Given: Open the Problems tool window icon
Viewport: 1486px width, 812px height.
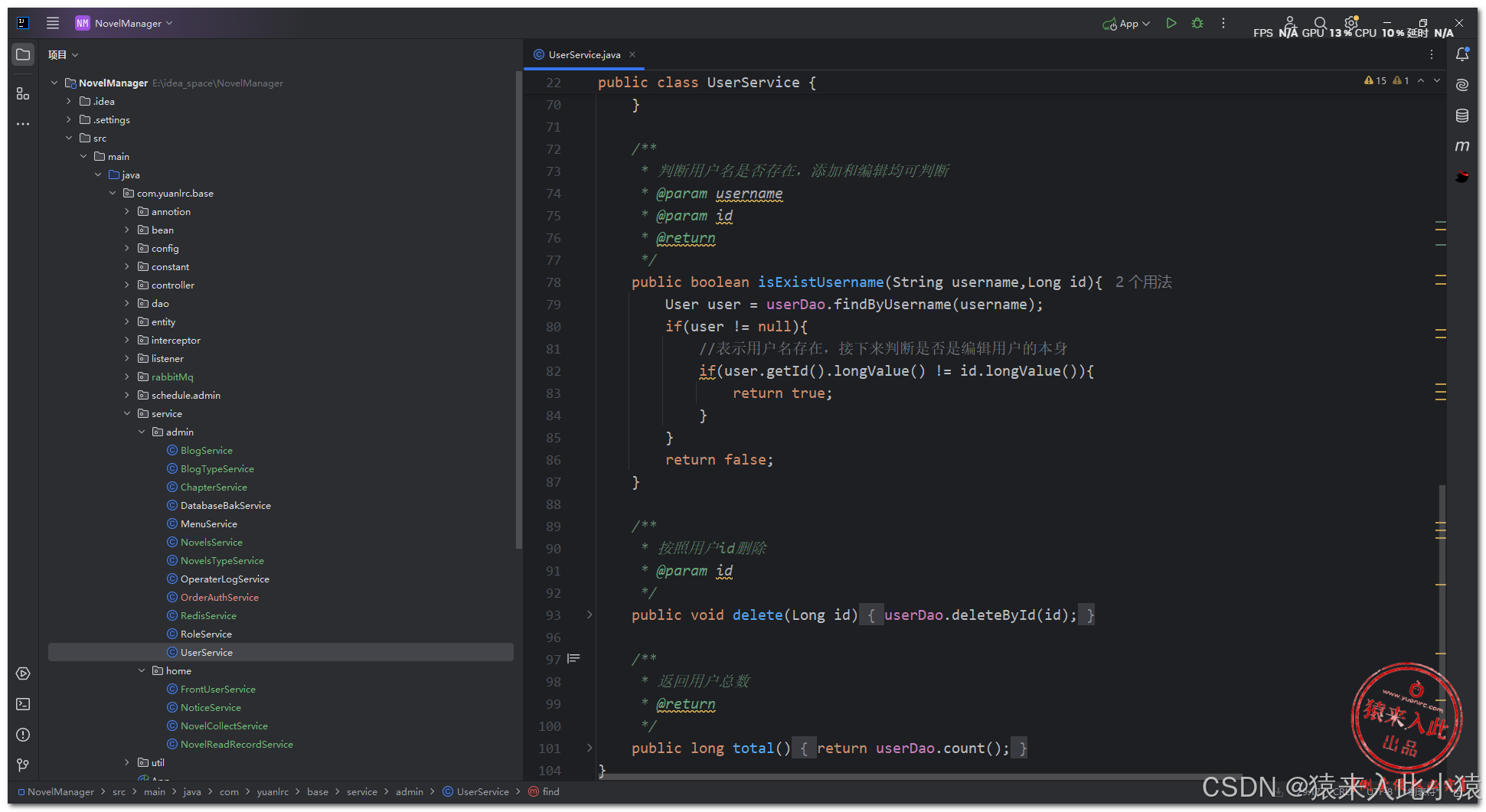Looking at the screenshot, I should (23, 735).
